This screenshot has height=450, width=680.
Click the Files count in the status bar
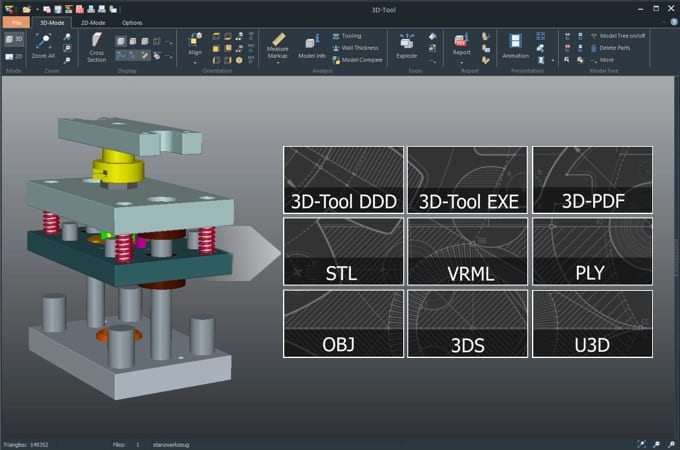(x=126, y=445)
